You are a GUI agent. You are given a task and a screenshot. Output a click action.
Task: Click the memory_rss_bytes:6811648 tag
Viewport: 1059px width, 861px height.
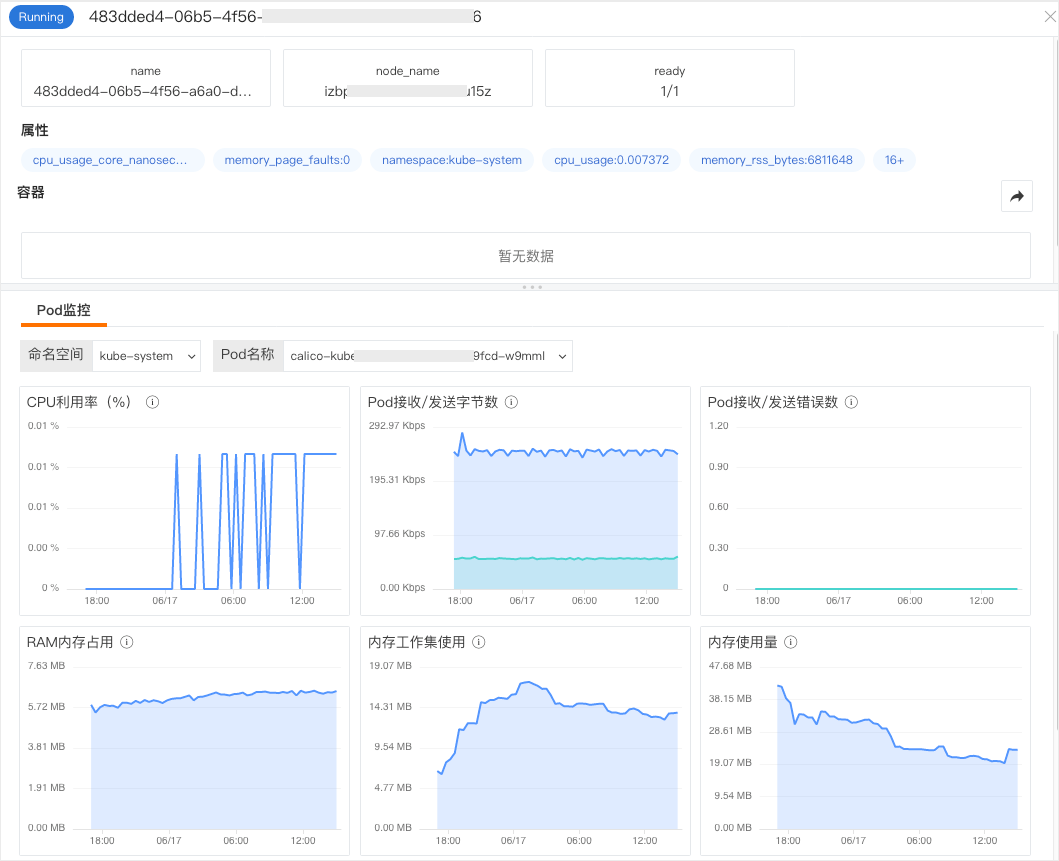pos(777,160)
